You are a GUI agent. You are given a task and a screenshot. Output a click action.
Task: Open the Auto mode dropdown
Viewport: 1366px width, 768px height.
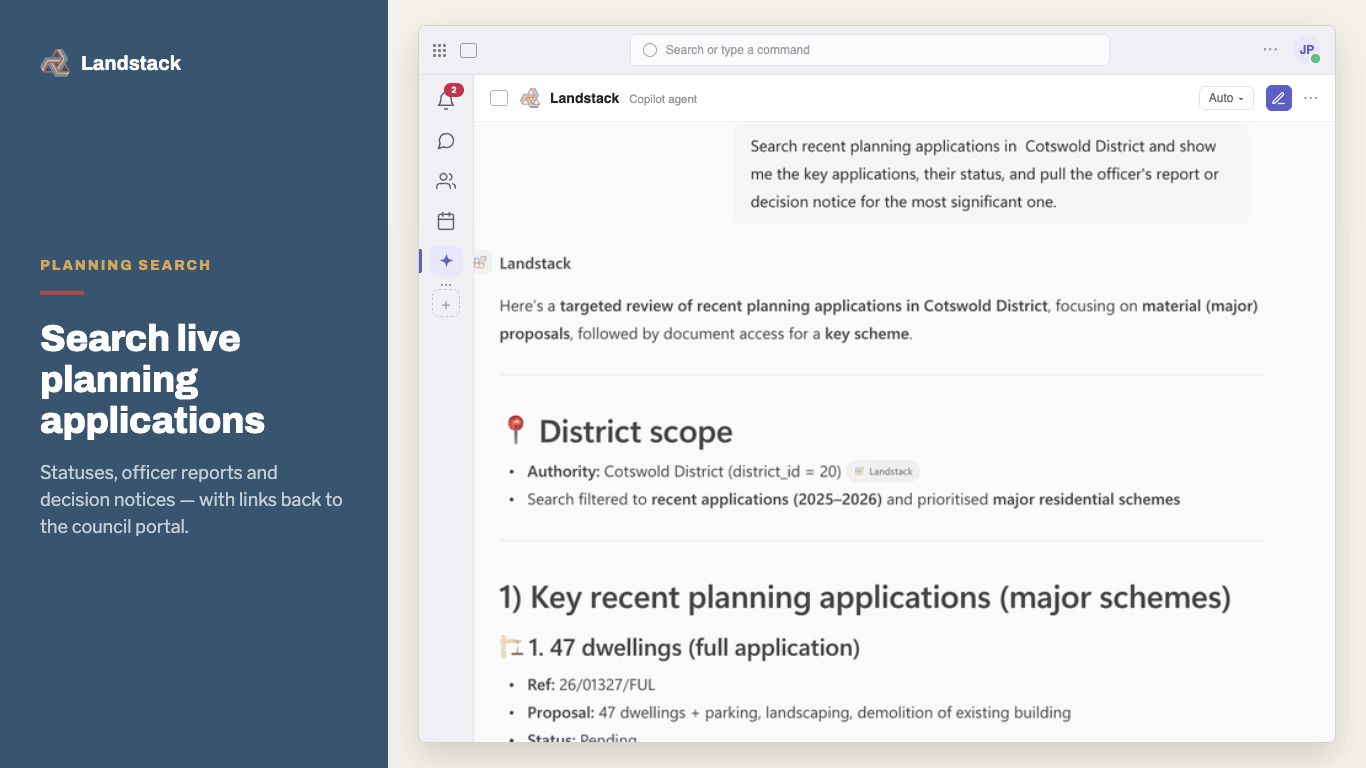click(1226, 98)
